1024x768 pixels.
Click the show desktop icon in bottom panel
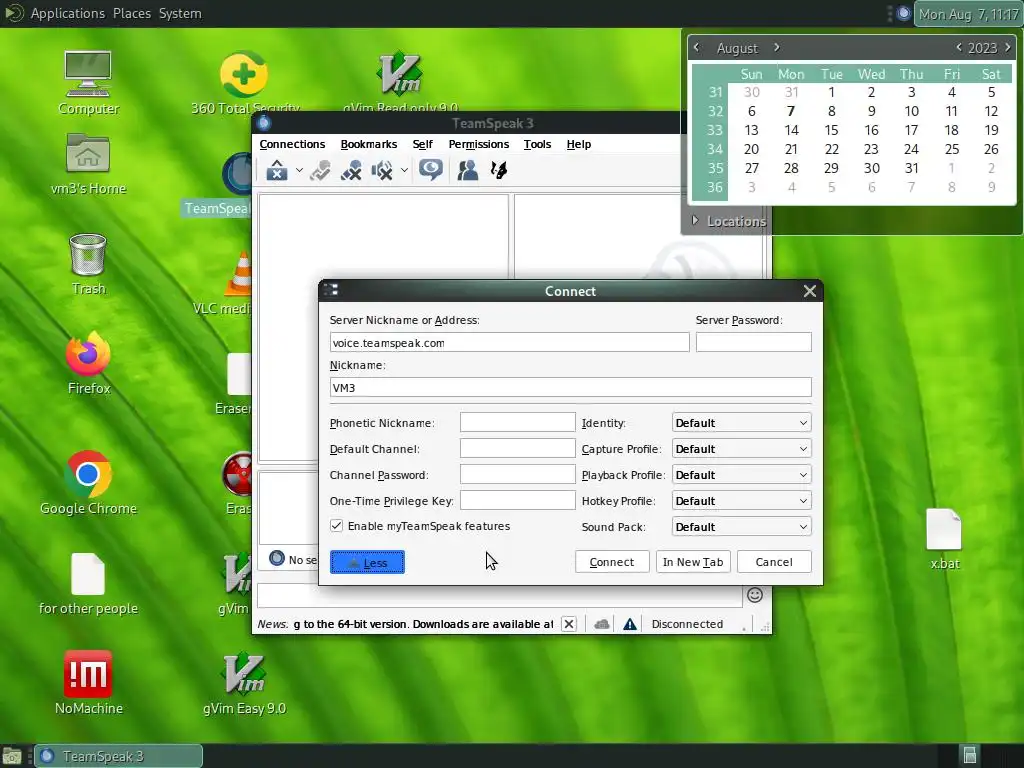(12, 756)
